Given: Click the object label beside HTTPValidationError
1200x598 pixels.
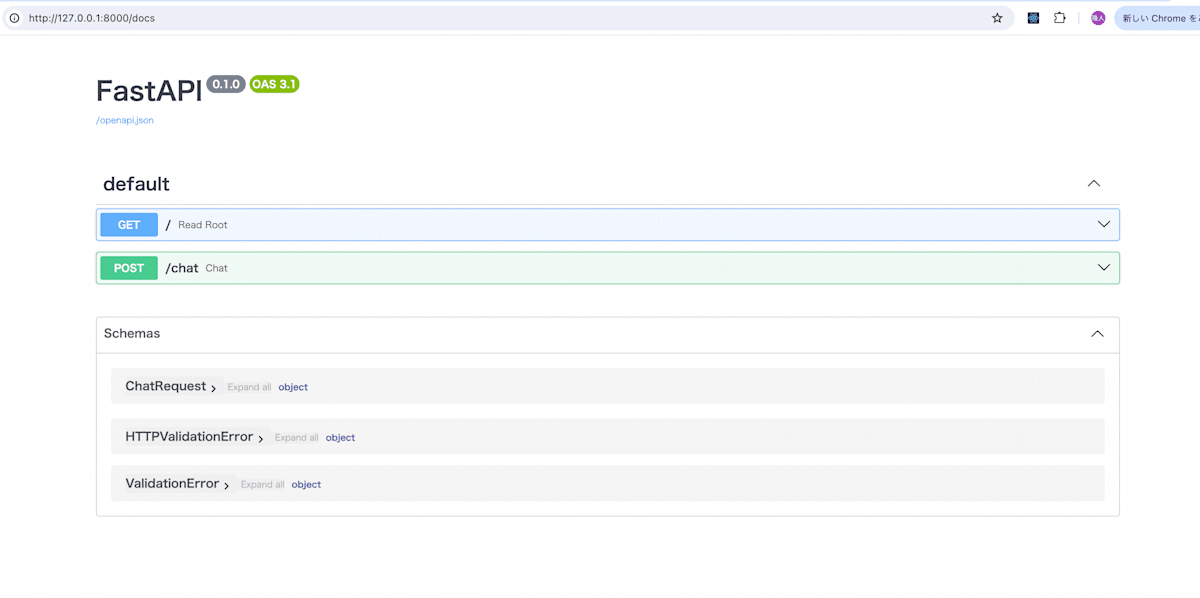Looking at the screenshot, I should point(340,438).
